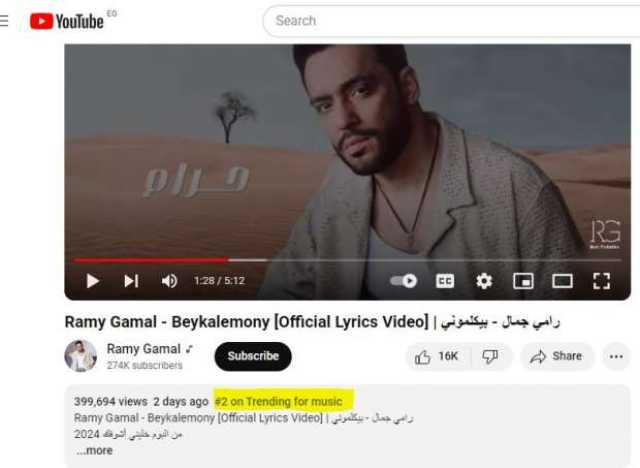The width and height of the screenshot is (640, 468).
Task: Go to YouTube home via logo
Action: (67, 21)
